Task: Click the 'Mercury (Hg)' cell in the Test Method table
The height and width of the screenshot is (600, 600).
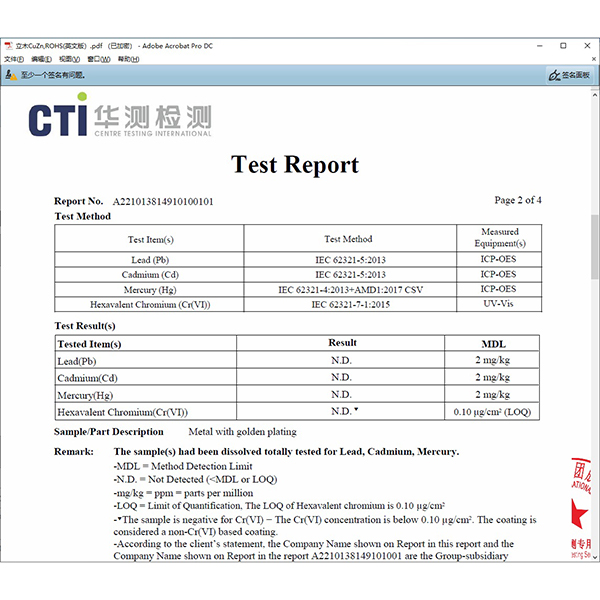Action: [x=150, y=290]
